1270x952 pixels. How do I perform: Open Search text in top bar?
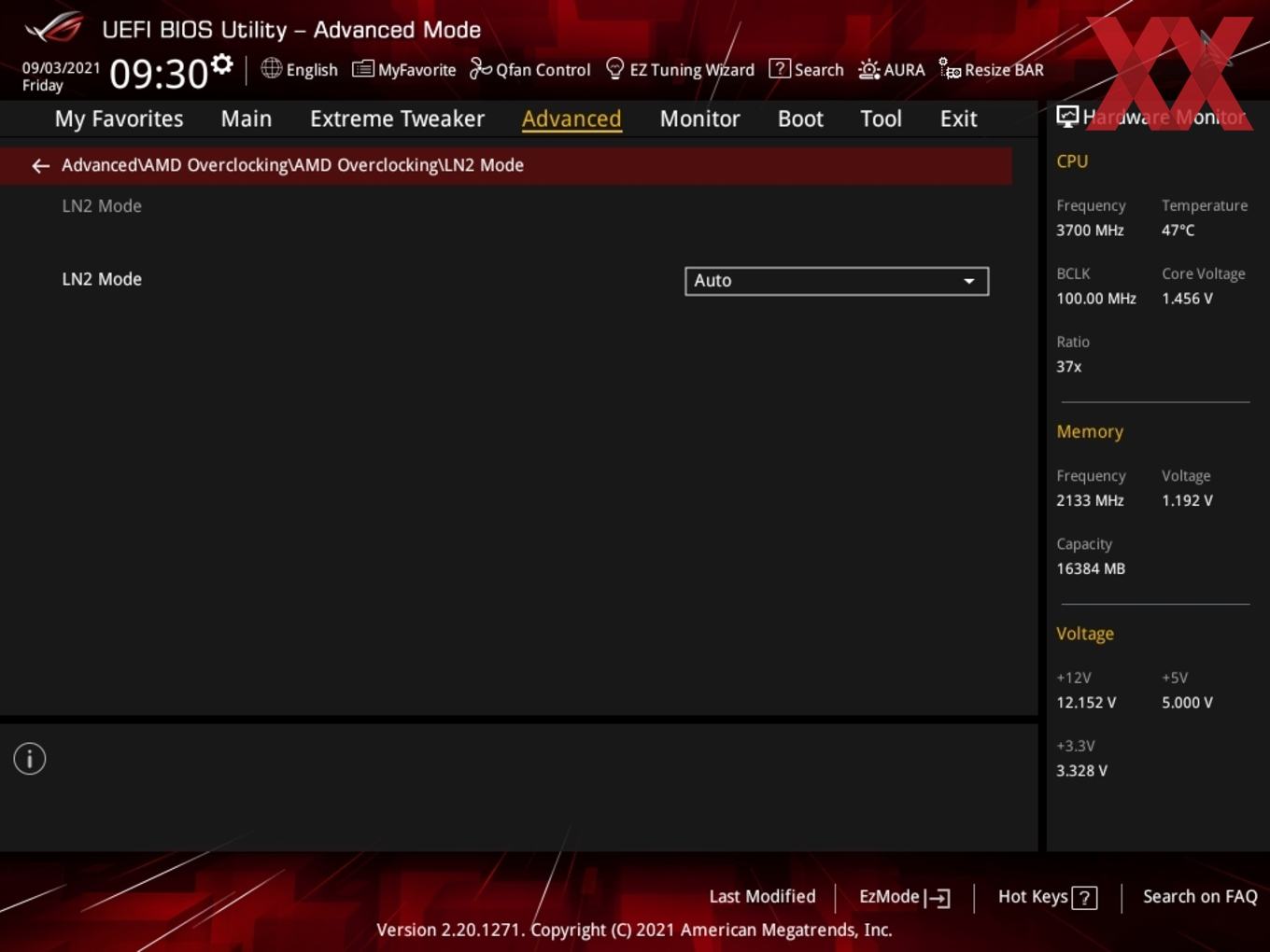819,70
